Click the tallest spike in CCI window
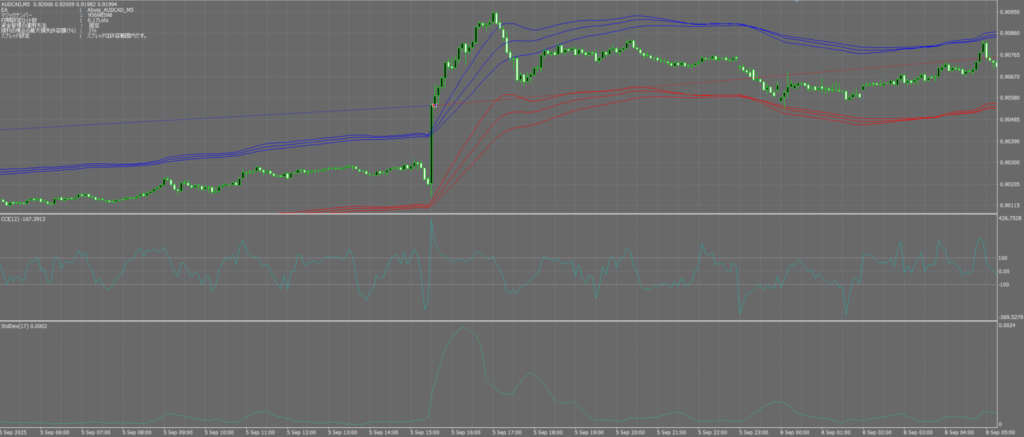The width and height of the screenshot is (1024, 437). pos(431,223)
